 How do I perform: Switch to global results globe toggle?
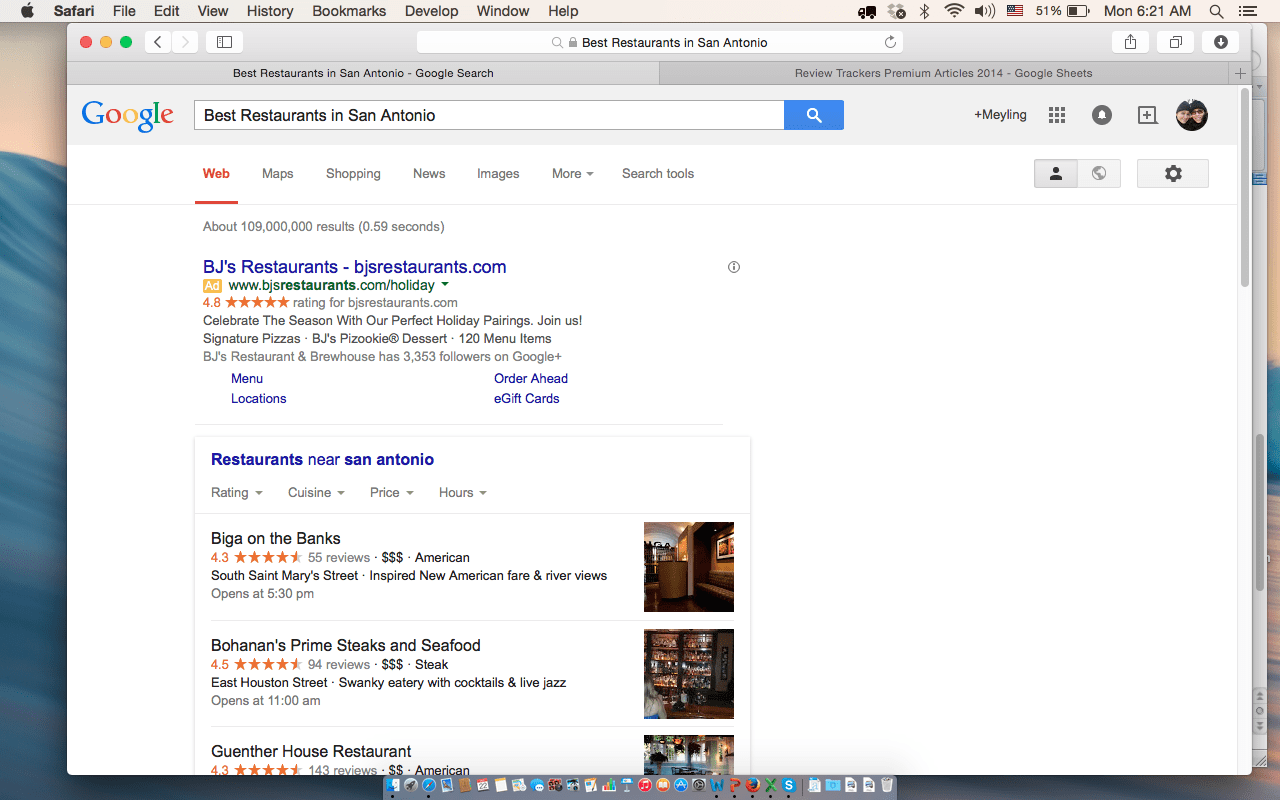coord(1099,173)
